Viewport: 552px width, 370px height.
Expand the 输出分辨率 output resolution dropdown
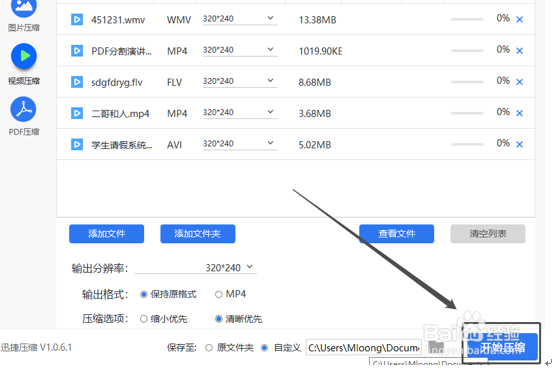(196, 268)
